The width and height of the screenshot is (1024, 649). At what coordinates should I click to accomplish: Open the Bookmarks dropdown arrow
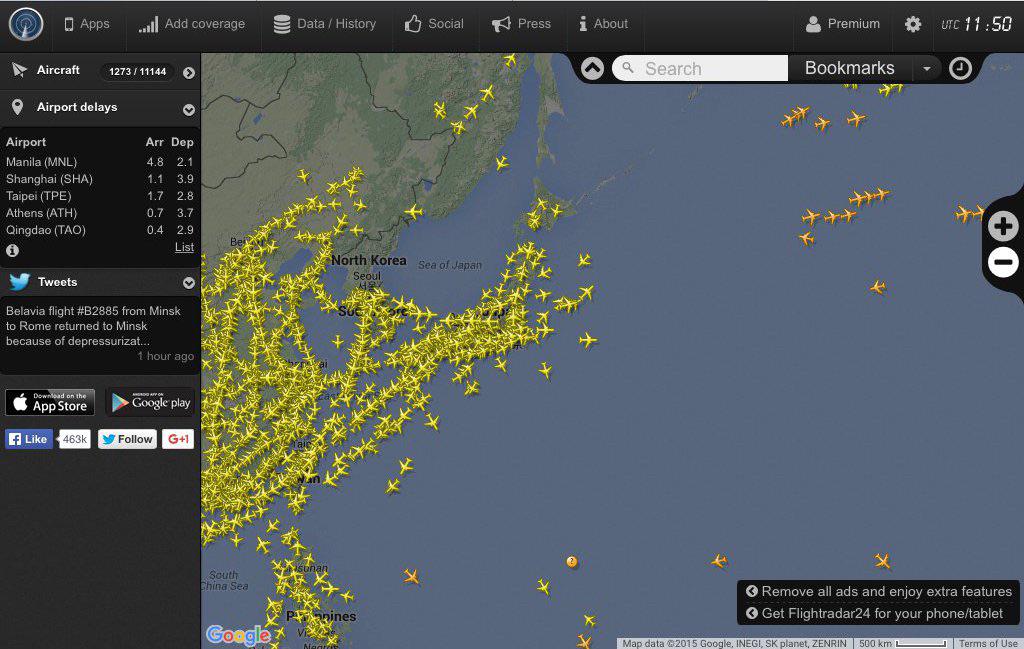click(x=926, y=69)
